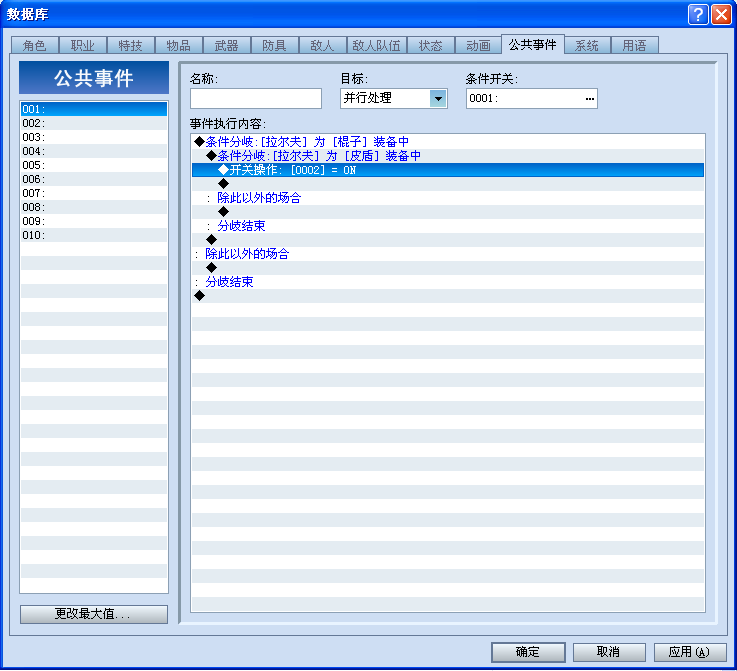Select common event 010 in list
Viewport: 737px width, 671px height.
94,235
